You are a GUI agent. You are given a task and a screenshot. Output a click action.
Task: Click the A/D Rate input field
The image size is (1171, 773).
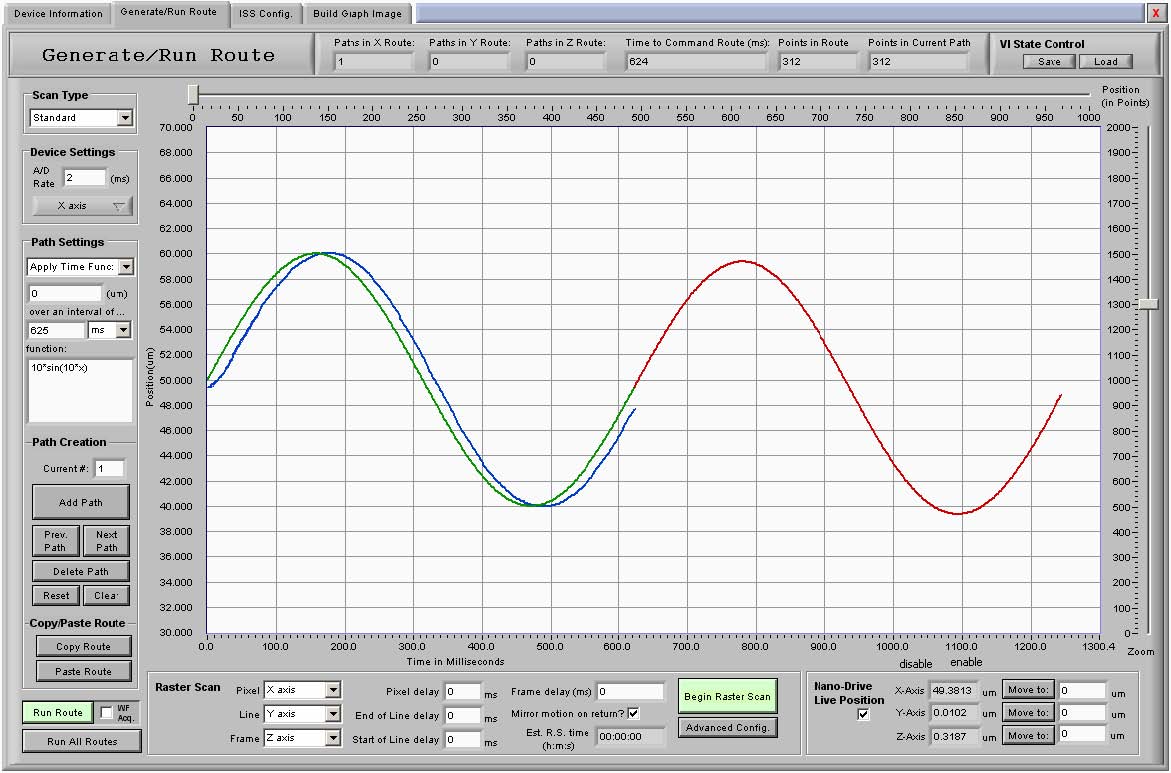pos(85,178)
